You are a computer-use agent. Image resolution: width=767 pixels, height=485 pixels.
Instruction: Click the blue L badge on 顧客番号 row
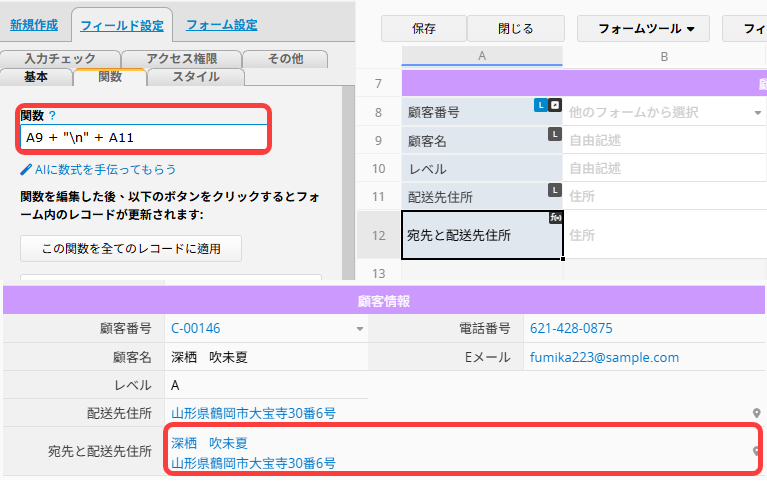tap(540, 104)
